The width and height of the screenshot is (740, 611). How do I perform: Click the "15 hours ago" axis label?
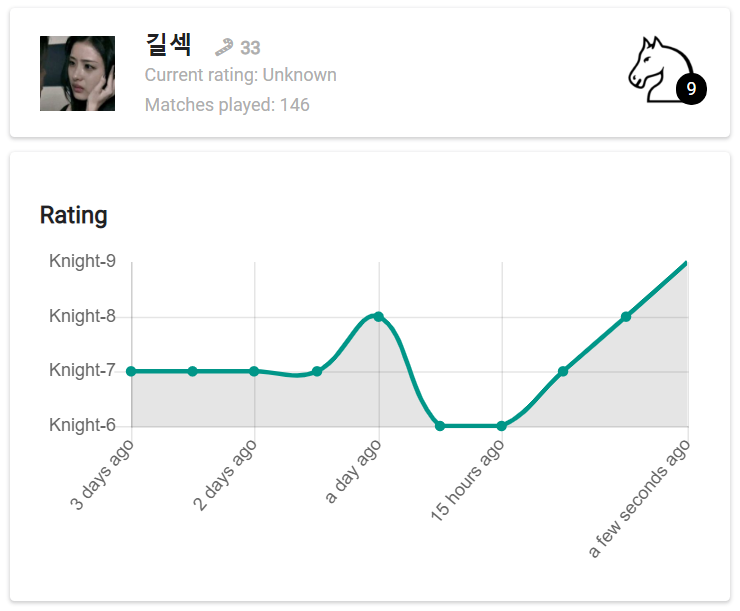(x=467, y=481)
